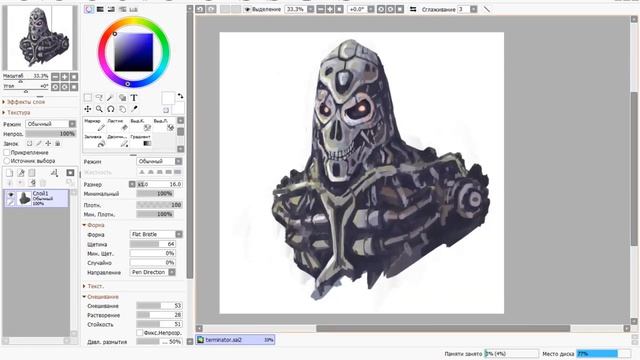Click the Redo button in top toolbar
Screen dimensions: 640x360
[211, 9]
